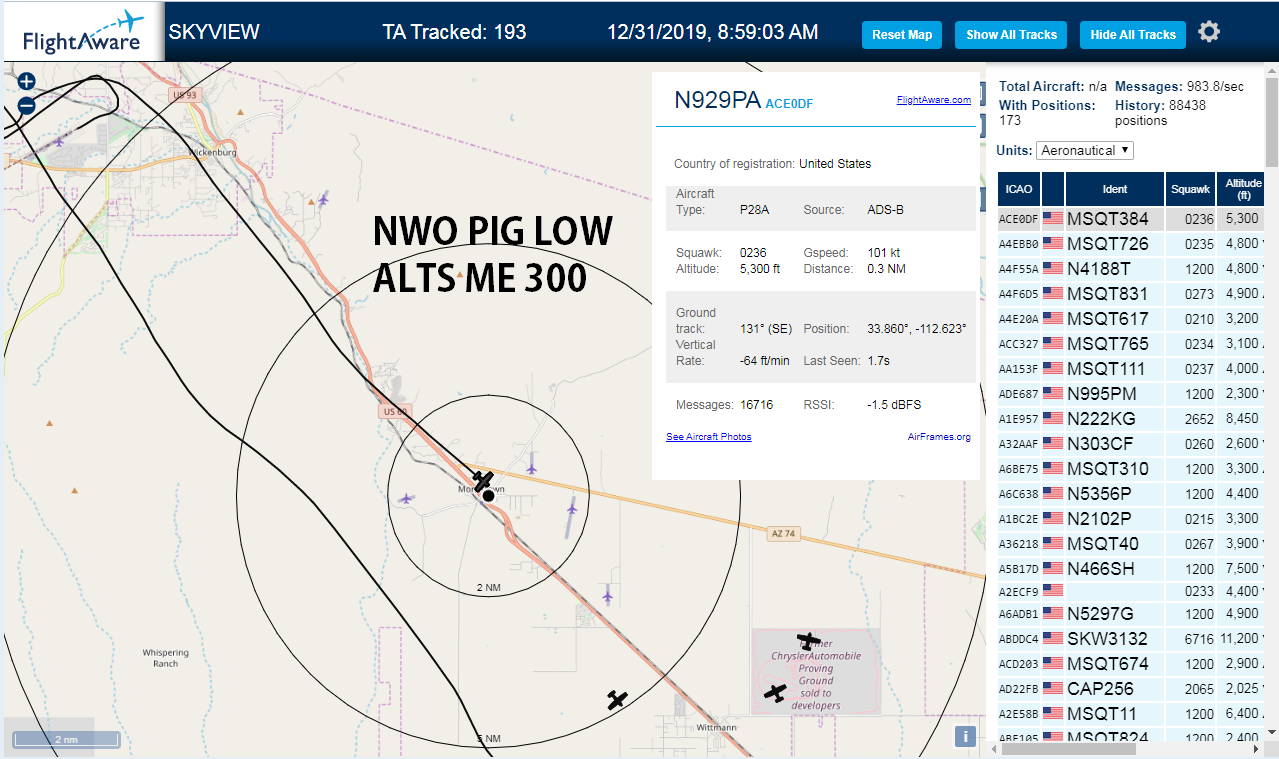Open the map info button

[965, 736]
